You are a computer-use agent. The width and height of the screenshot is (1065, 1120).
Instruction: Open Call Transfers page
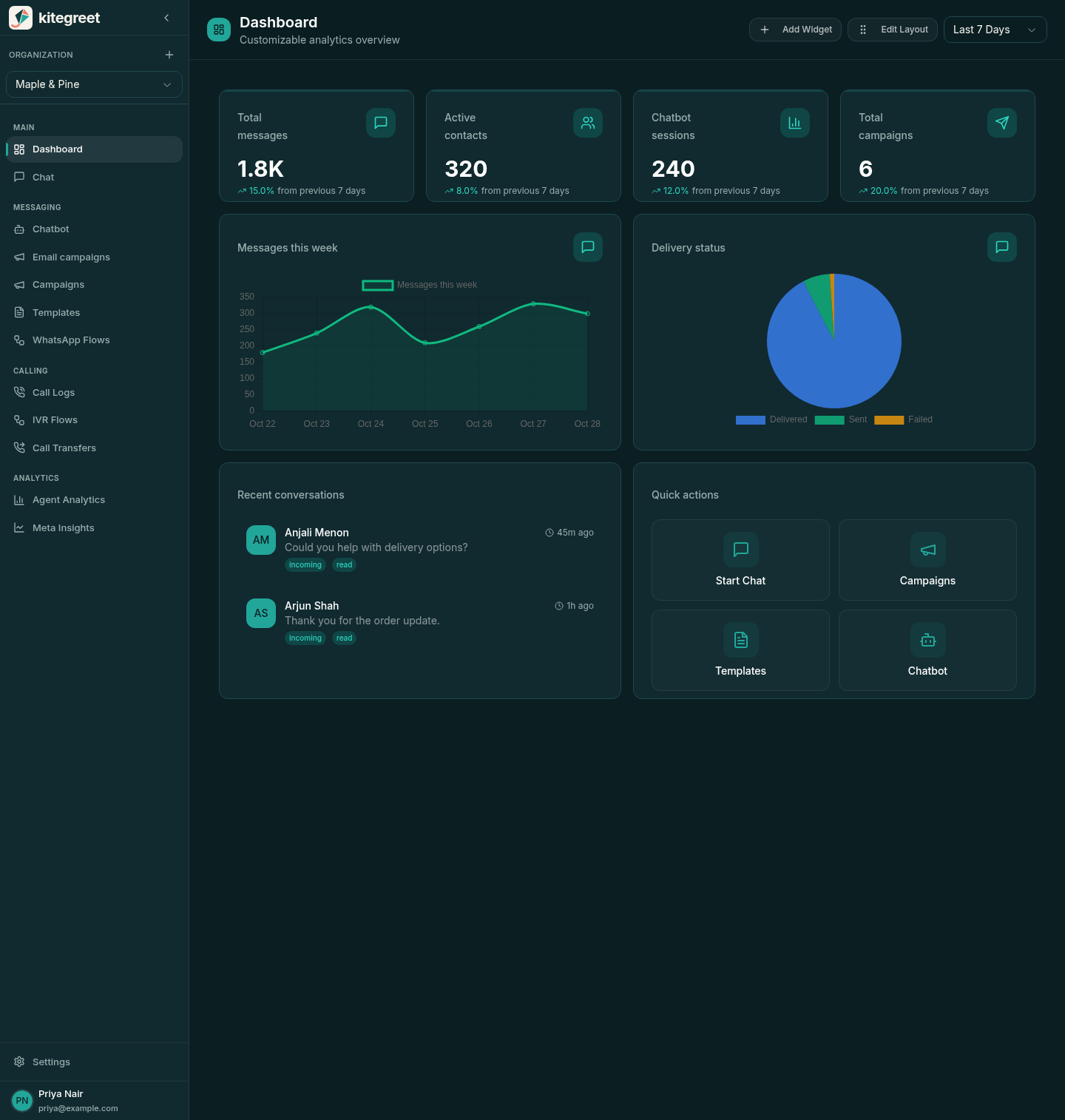94,448
